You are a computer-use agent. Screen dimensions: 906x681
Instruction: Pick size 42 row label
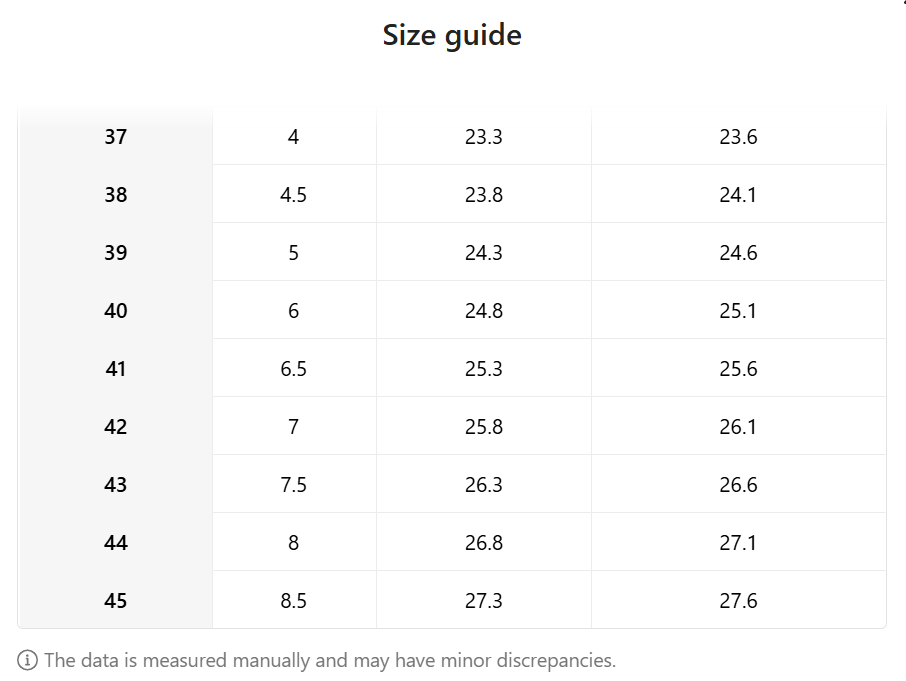(116, 427)
